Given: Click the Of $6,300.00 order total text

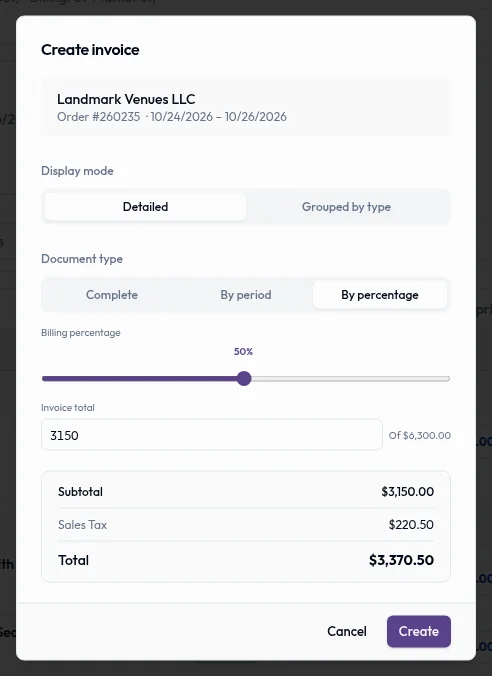Looking at the screenshot, I should pyautogui.click(x=420, y=435).
